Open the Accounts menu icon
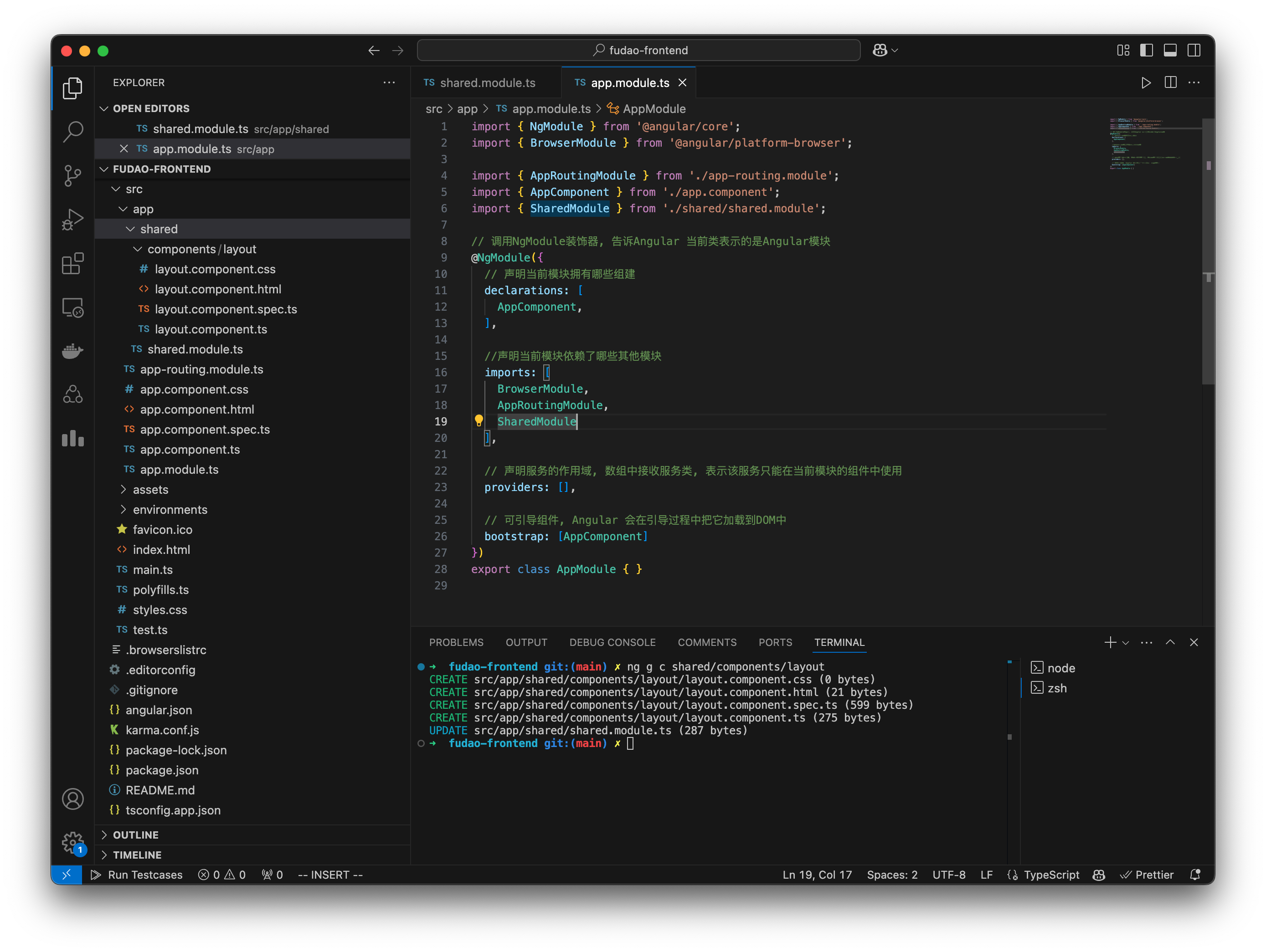The width and height of the screenshot is (1266, 952). coord(72,799)
